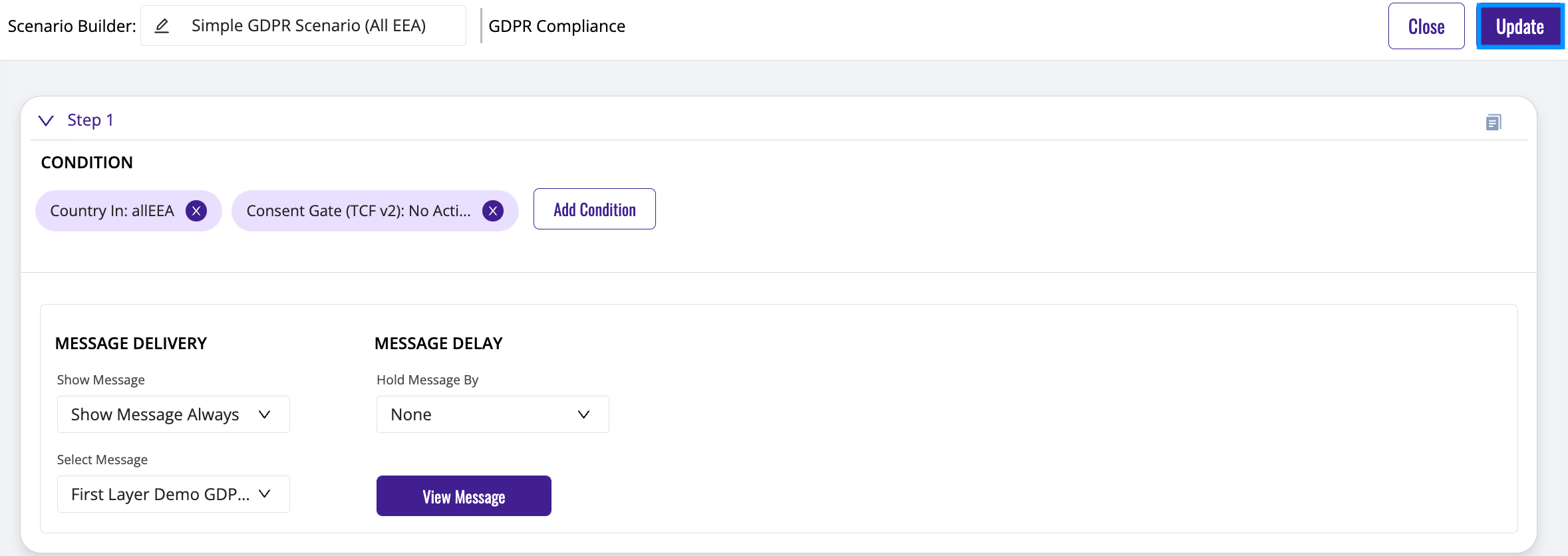The image size is (1568, 556).
Task: Click the arrow beside Show Message Always
Action: click(x=265, y=414)
